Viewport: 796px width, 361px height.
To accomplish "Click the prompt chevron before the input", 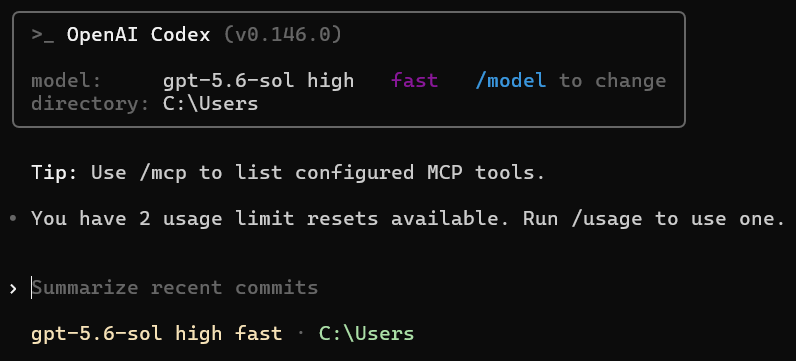I will (x=13, y=289).
